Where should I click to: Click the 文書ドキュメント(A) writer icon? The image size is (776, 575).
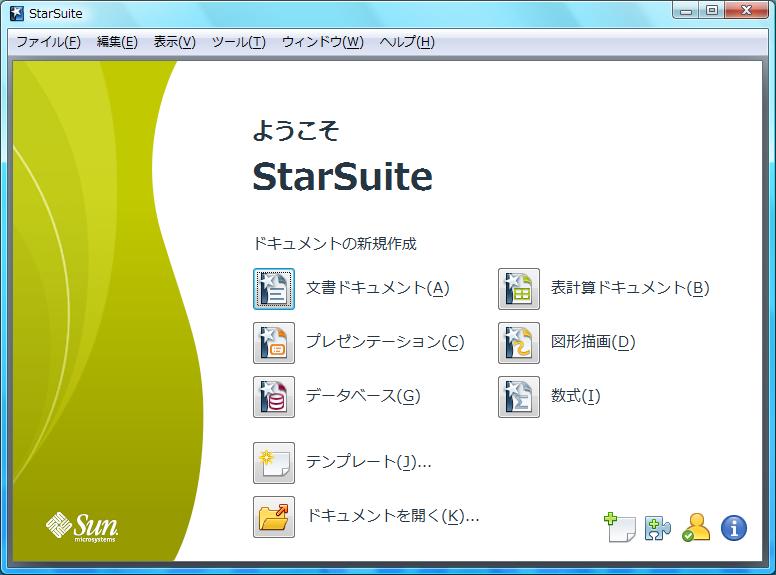tap(274, 289)
